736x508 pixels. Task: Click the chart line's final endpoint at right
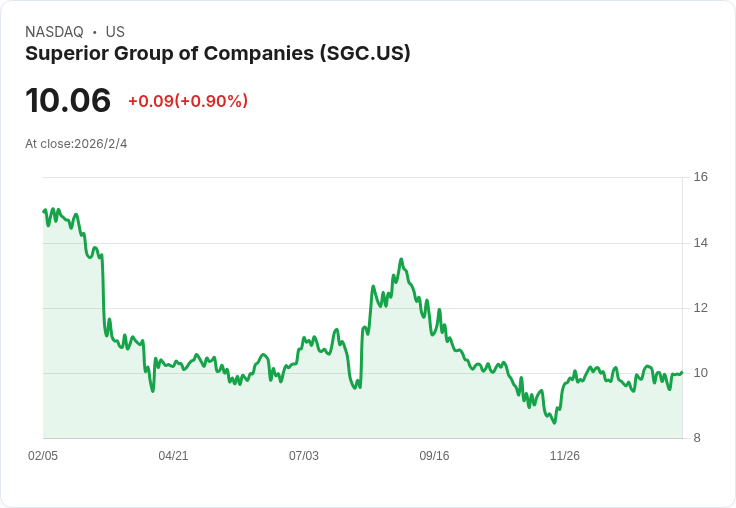[682, 372]
